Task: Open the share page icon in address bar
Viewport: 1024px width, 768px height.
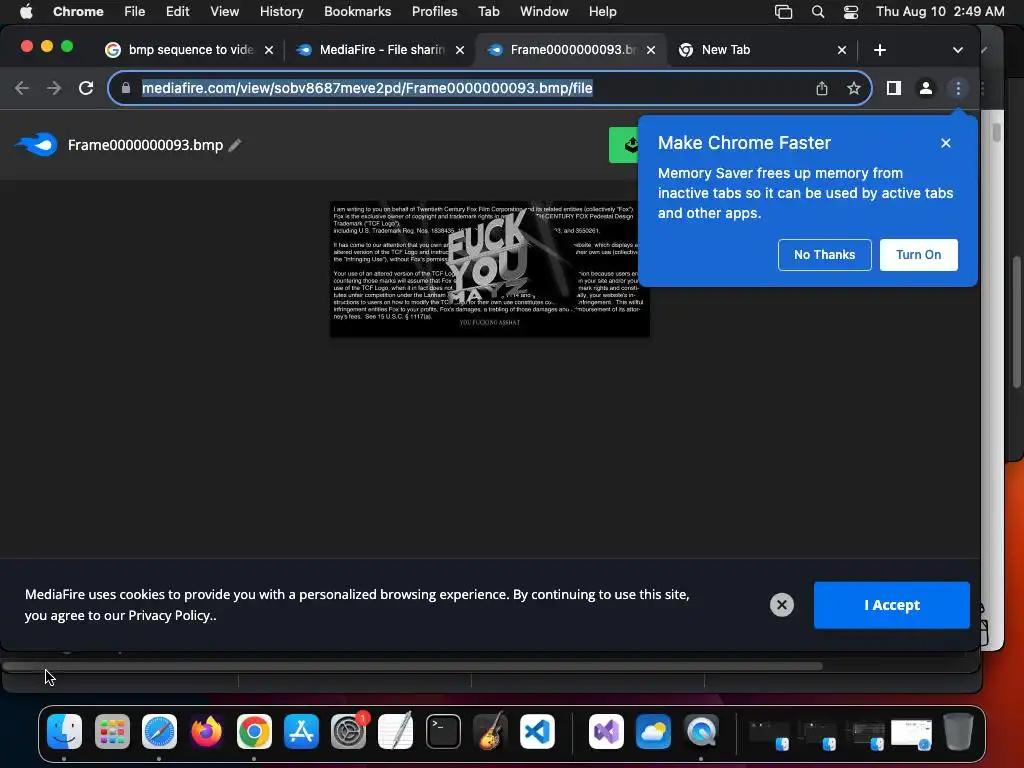Action: (822, 88)
